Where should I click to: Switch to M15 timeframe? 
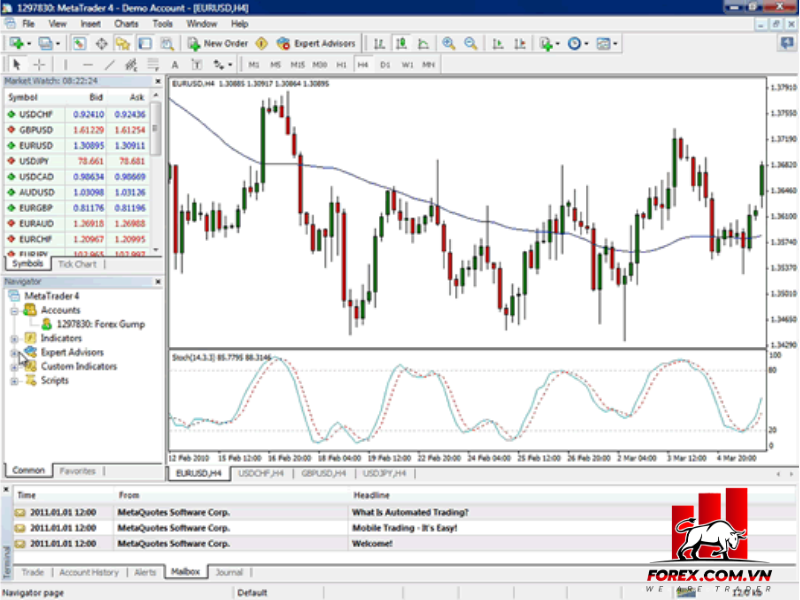coord(297,65)
